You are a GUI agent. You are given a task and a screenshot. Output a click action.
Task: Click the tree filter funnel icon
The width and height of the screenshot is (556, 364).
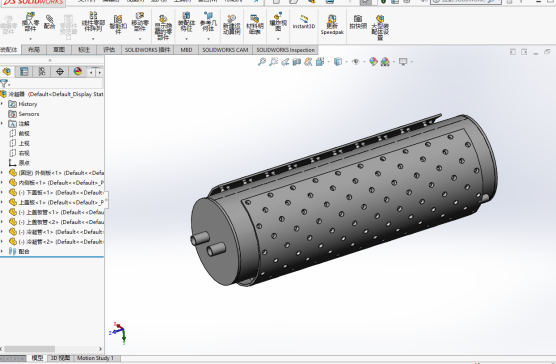pyautogui.click(x=4, y=83)
